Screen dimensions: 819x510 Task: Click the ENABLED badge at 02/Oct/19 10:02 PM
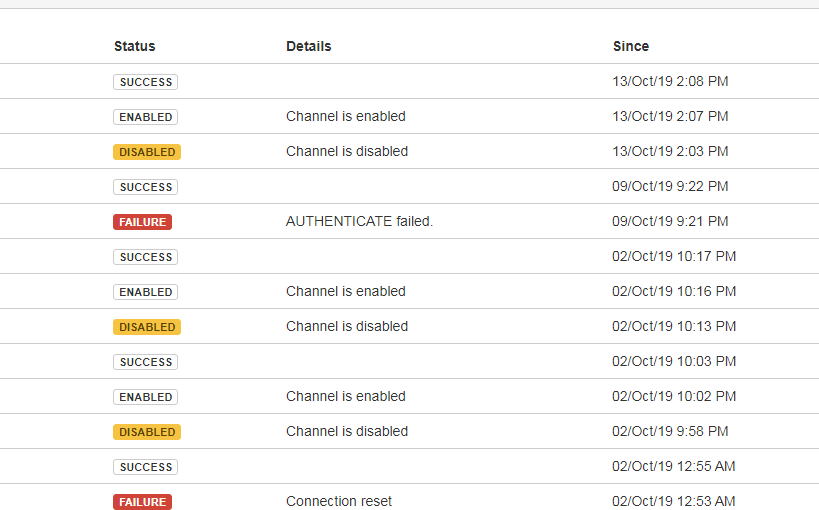click(x=146, y=397)
